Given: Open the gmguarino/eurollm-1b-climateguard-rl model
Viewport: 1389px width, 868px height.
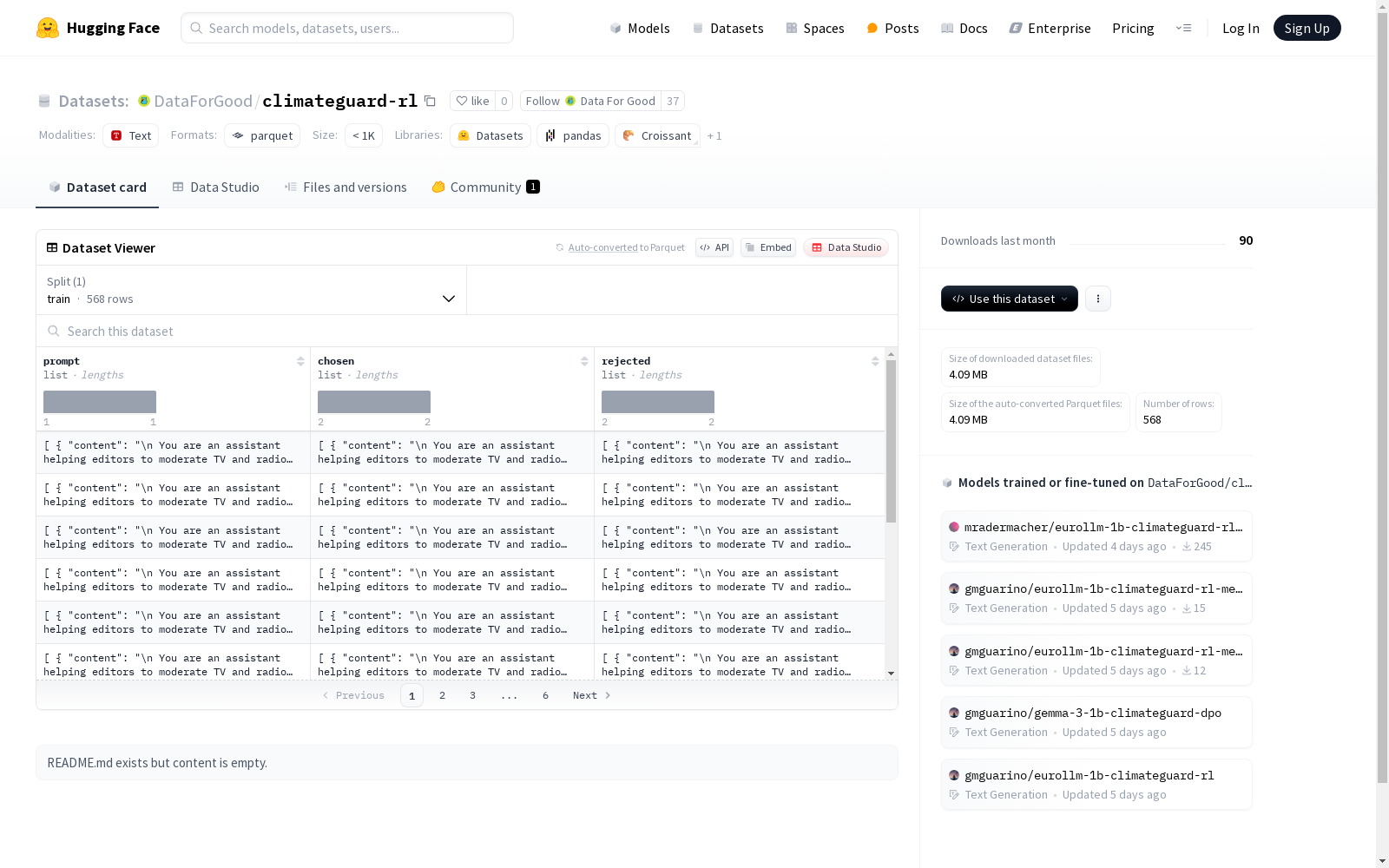Looking at the screenshot, I should click(x=1096, y=785).
